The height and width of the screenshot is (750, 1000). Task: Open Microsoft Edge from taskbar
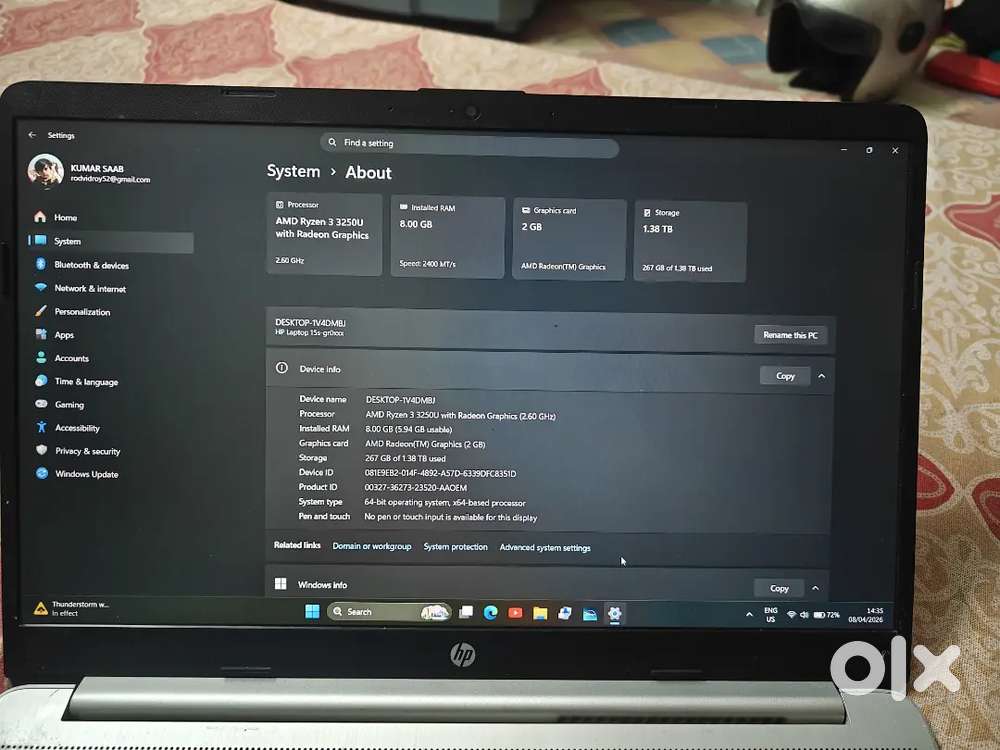(x=490, y=613)
